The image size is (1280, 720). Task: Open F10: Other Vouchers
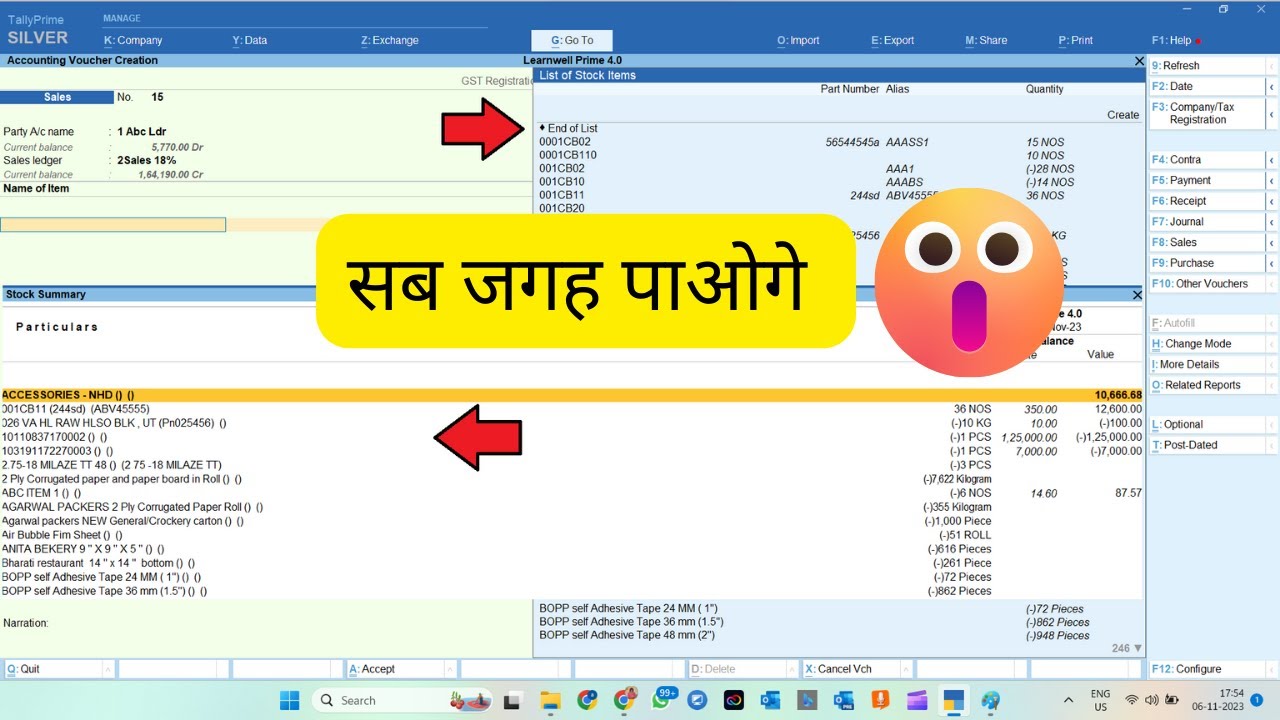(1207, 284)
